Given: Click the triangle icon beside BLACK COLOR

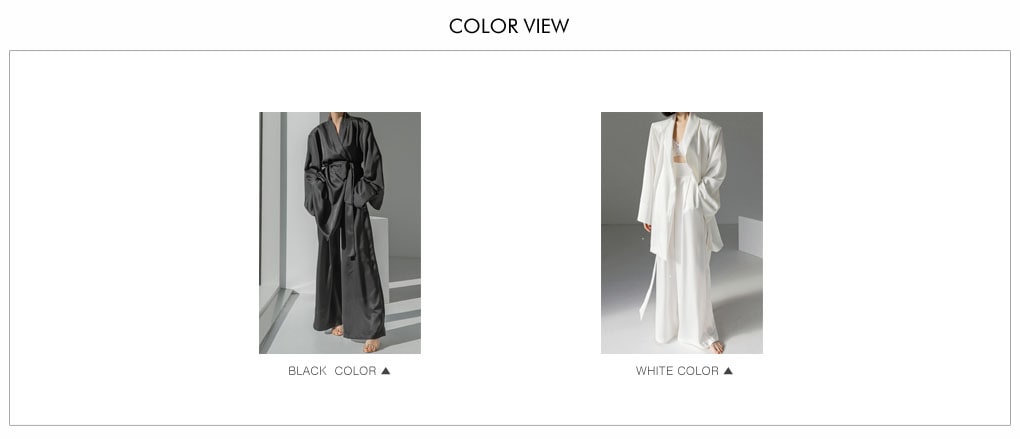Looking at the screenshot, I should coord(386,371).
